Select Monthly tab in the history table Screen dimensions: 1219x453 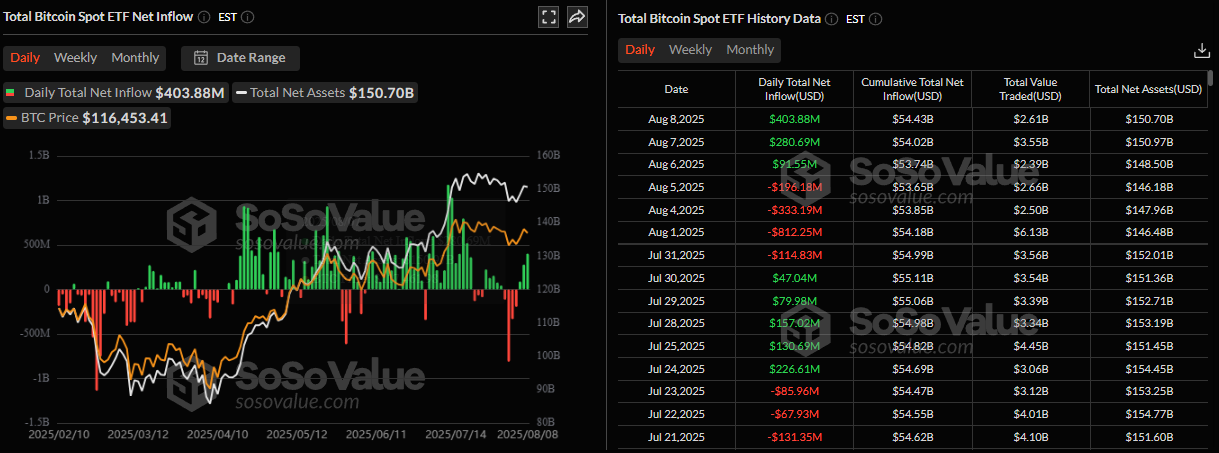[750, 50]
